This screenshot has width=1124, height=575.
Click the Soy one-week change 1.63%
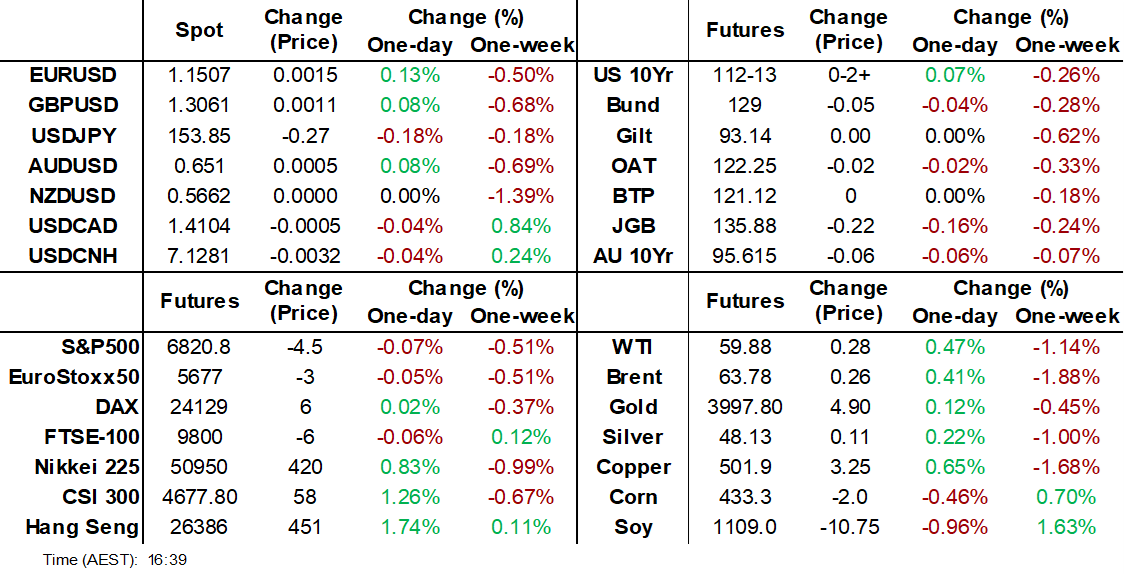click(1066, 527)
